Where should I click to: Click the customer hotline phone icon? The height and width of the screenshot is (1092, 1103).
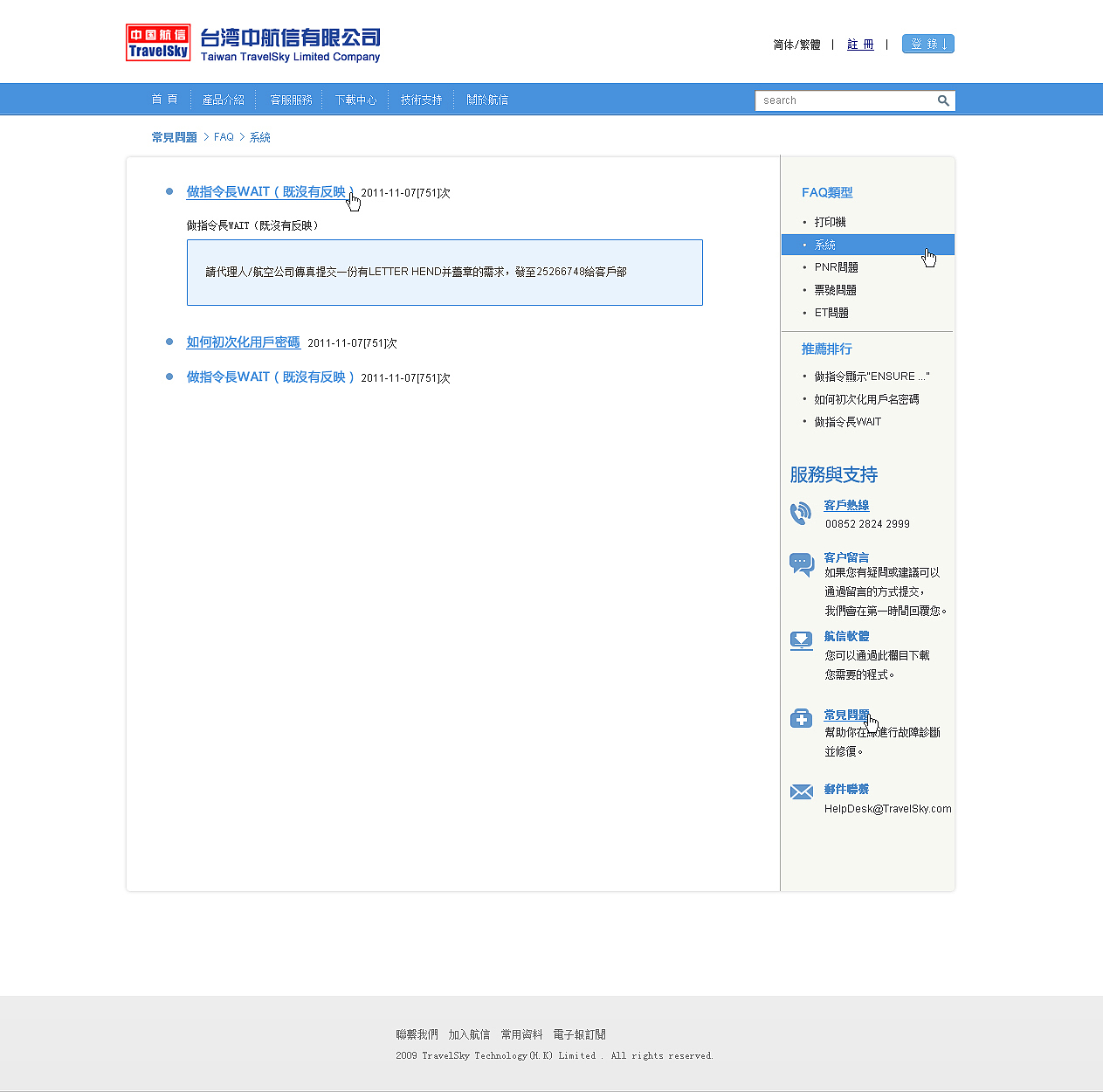point(801,514)
